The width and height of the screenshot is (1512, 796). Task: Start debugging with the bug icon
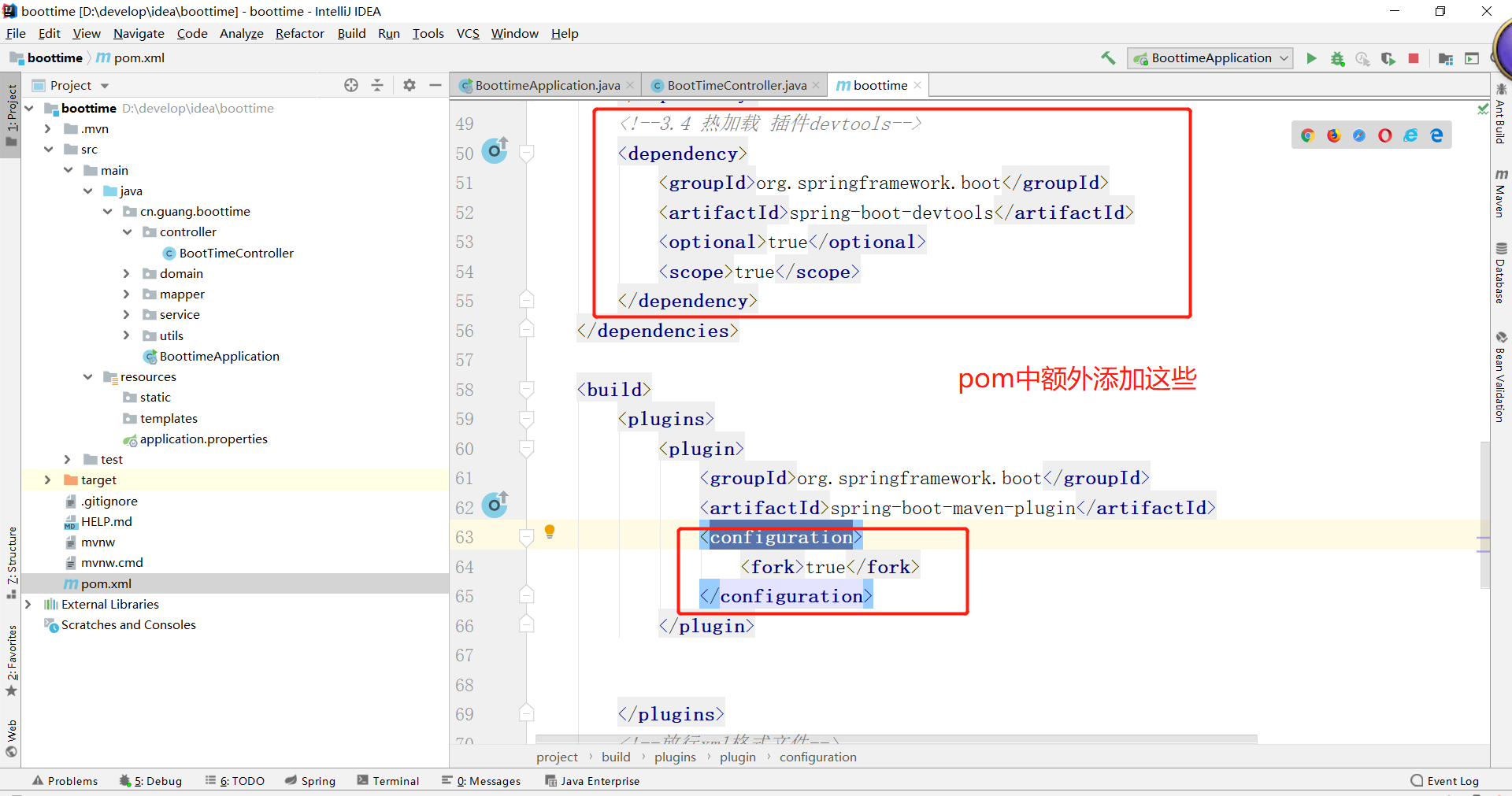pos(1337,58)
